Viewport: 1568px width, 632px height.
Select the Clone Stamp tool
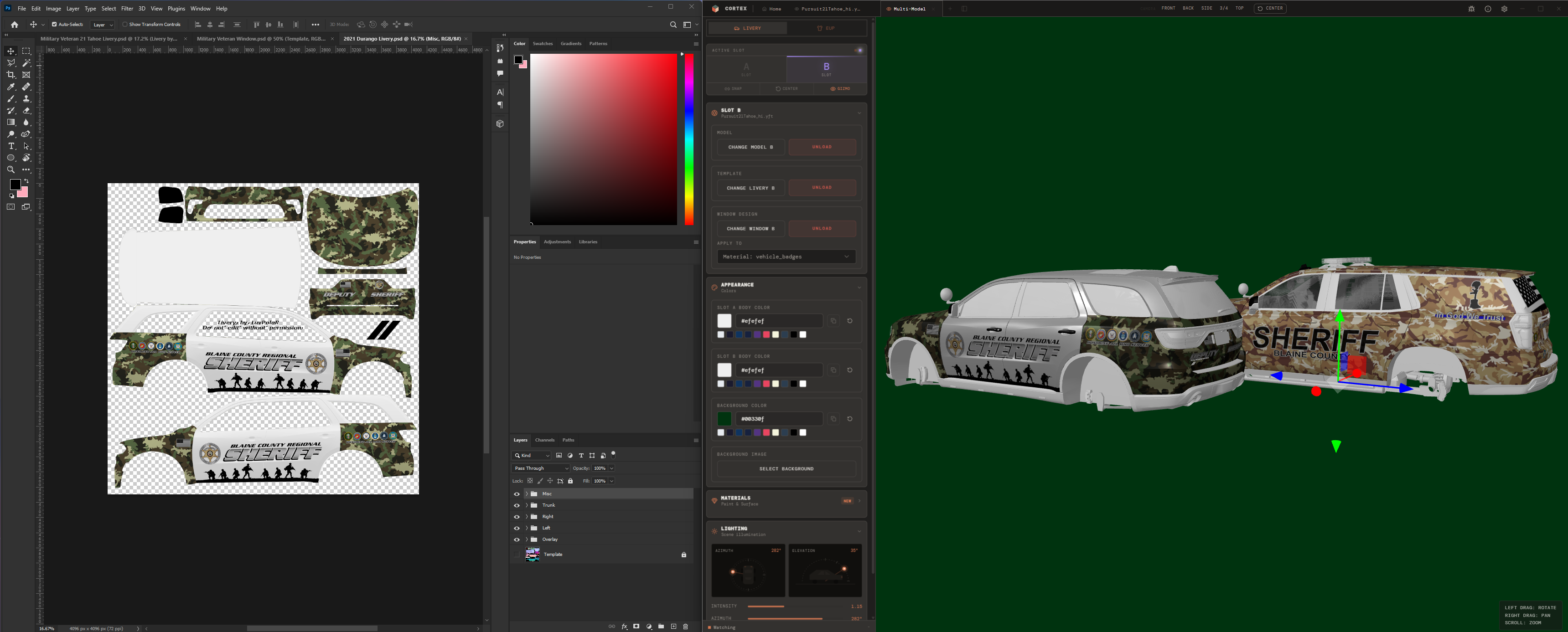point(26,98)
